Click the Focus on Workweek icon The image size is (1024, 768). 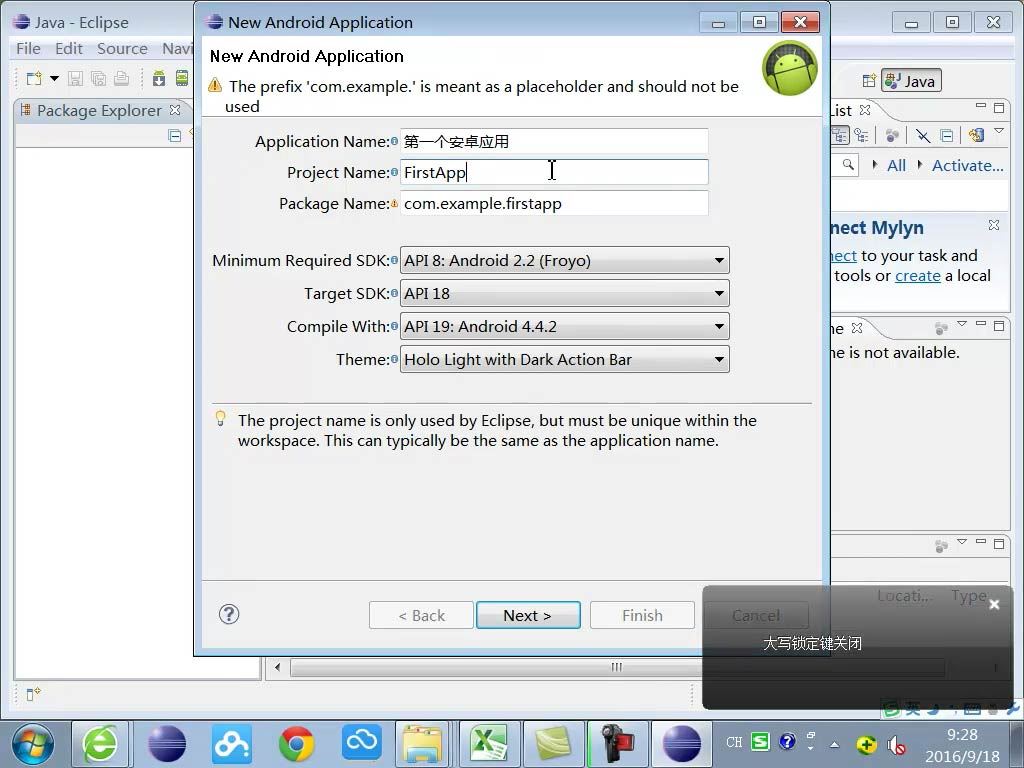click(892, 135)
